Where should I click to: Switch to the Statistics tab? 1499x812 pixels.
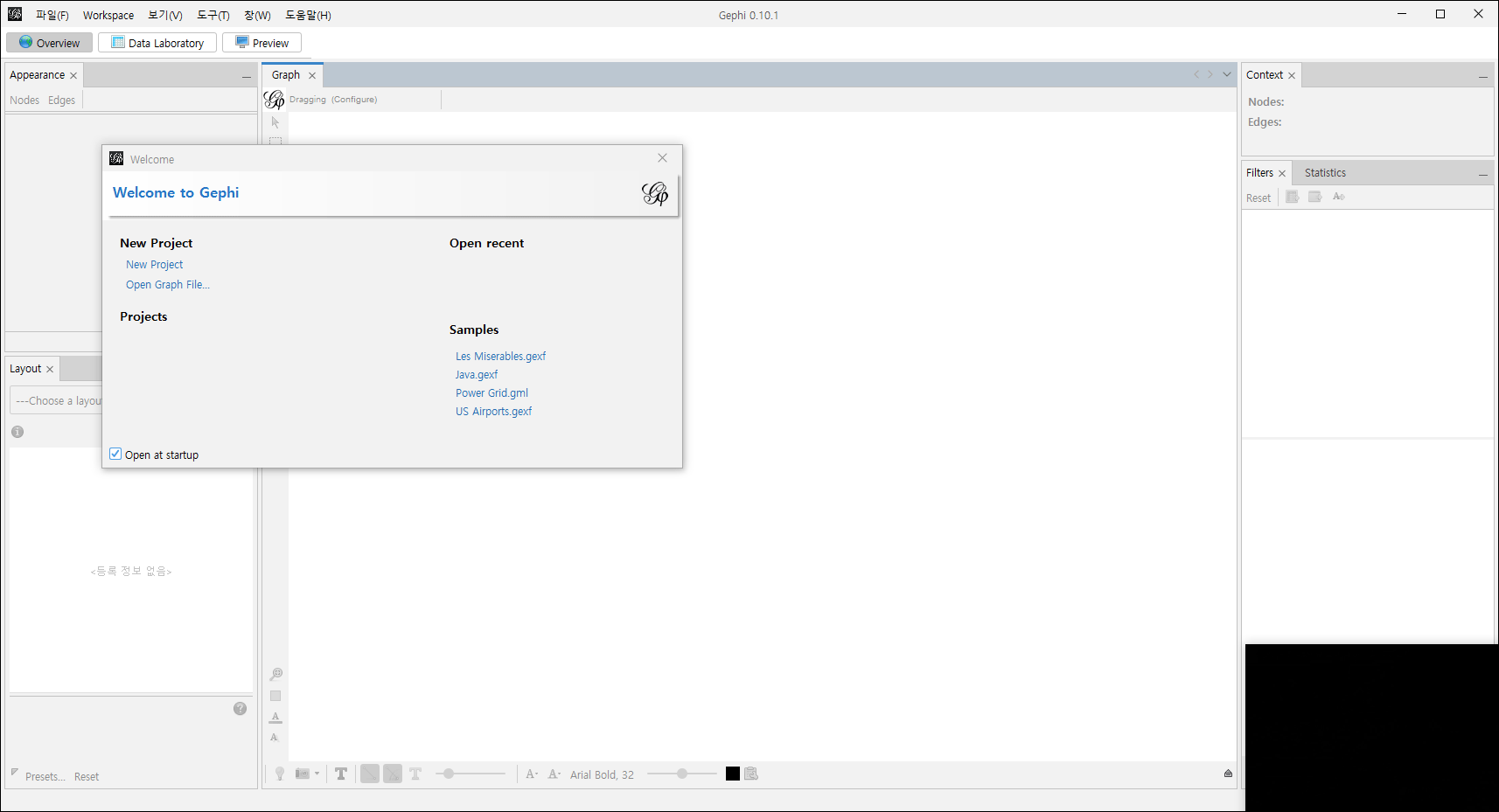(x=1325, y=173)
